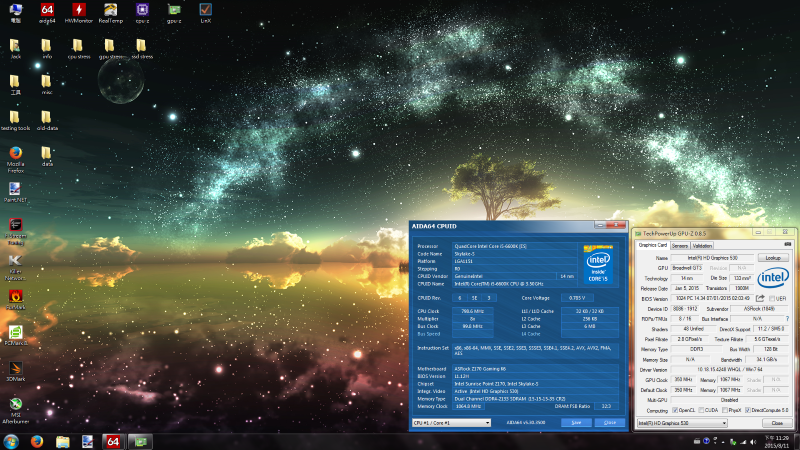This screenshot has height=450, width=800.
Task: Open the Windows Start menu
Action: 10,441
